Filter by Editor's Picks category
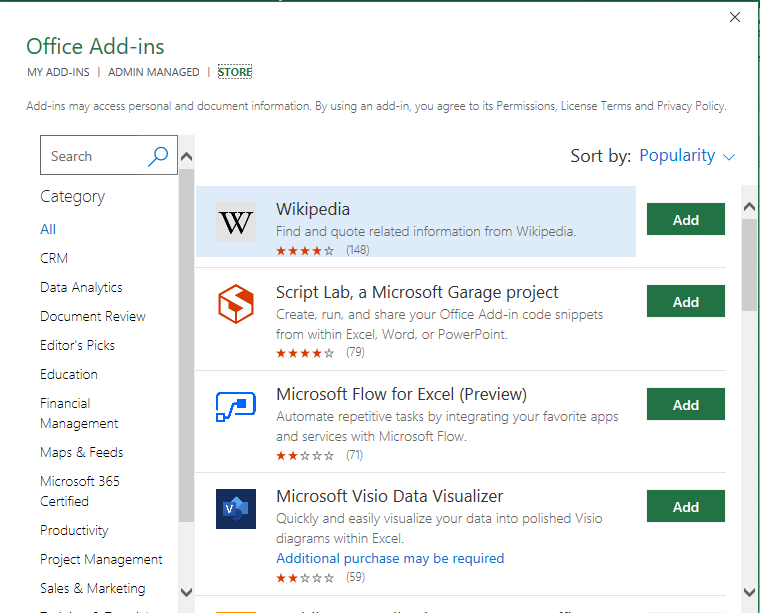Screen dimensions: 760x613 click(77, 345)
